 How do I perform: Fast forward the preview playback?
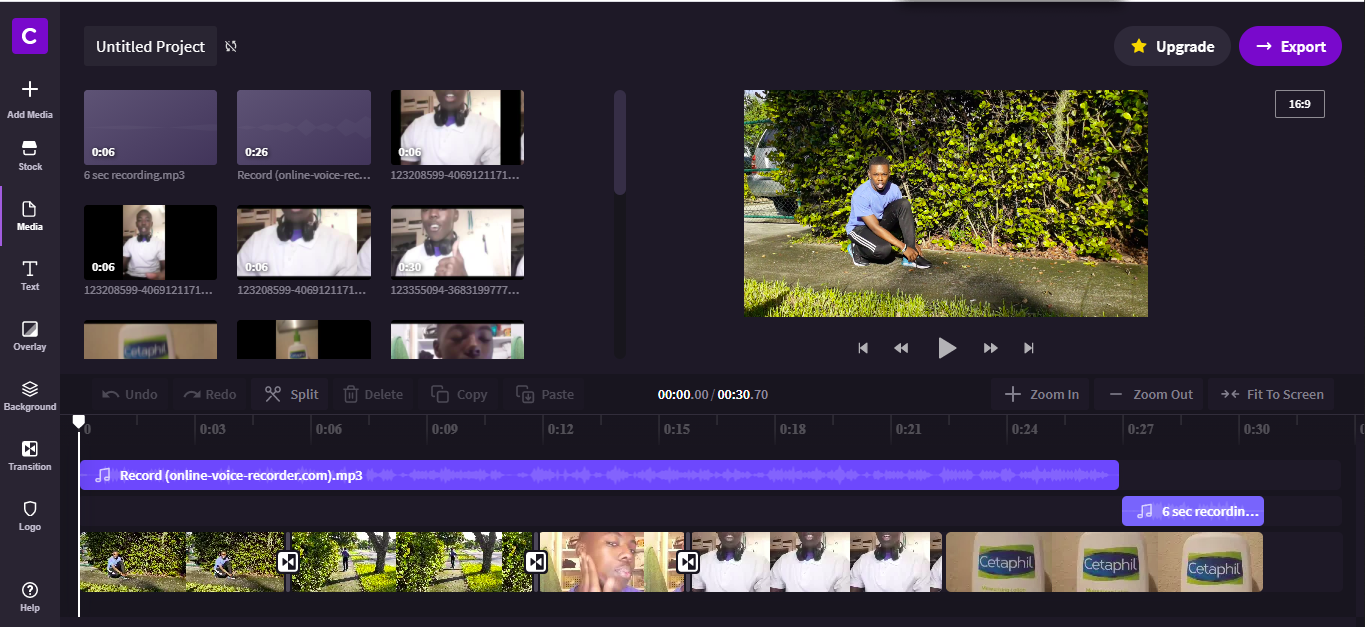tap(990, 348)
